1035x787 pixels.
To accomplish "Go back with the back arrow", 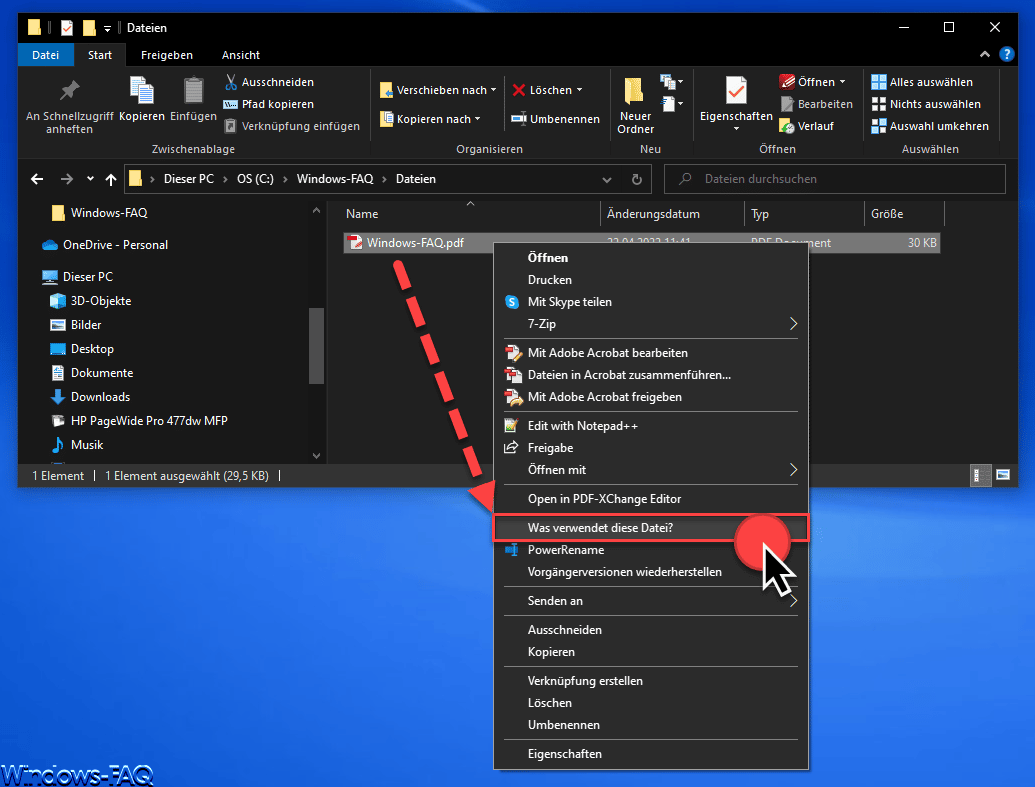I will 38,179.
